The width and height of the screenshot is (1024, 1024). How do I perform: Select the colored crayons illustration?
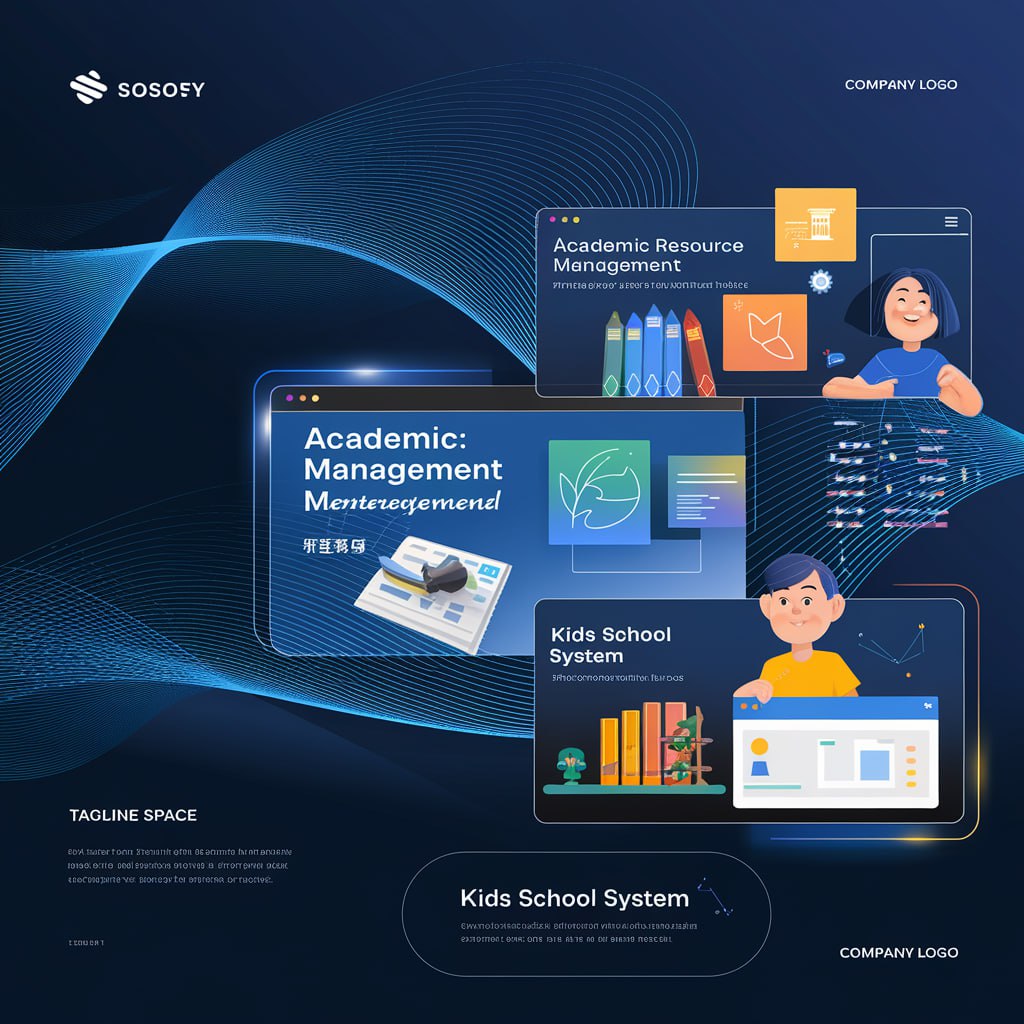tap(657, 352)
